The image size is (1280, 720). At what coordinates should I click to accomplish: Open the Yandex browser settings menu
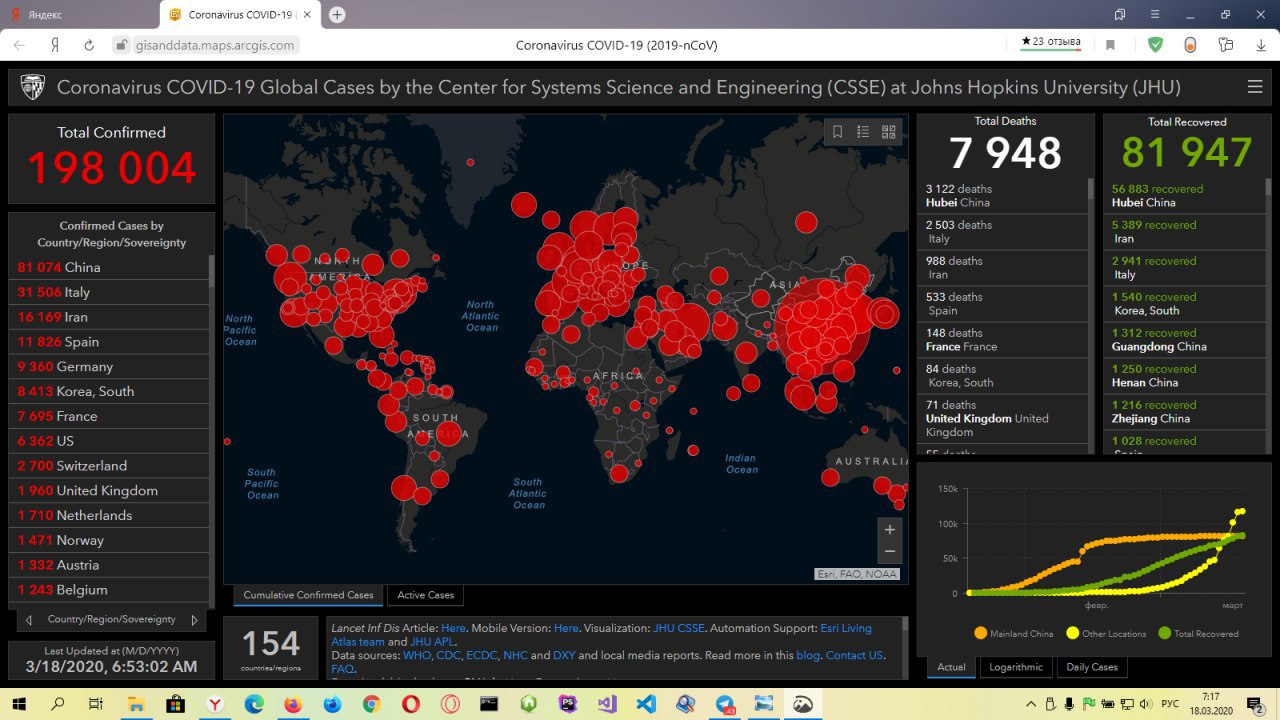point(1155,14)
